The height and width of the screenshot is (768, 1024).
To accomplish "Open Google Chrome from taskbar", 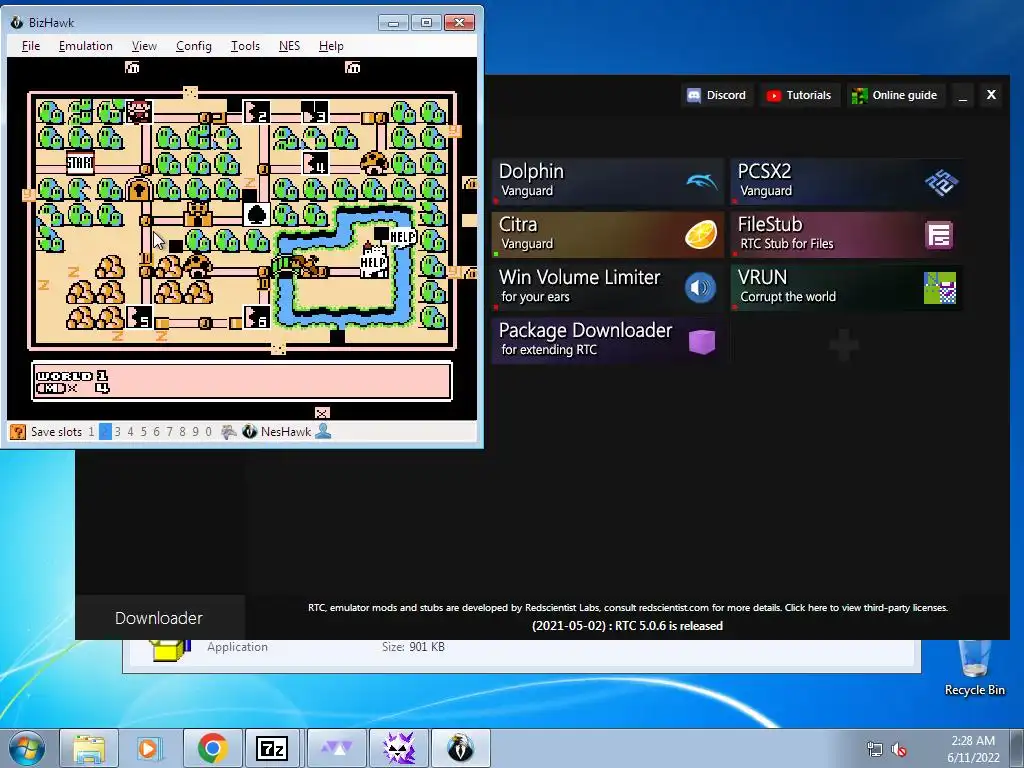I will 213,748.
